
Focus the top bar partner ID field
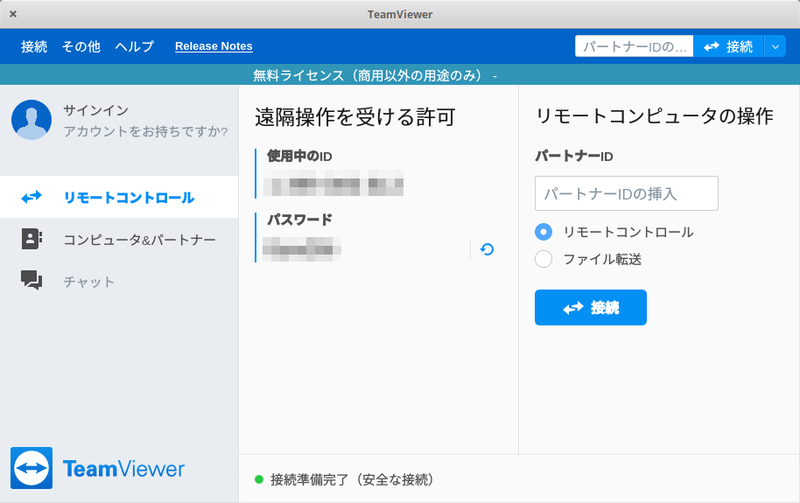[634, 46]
